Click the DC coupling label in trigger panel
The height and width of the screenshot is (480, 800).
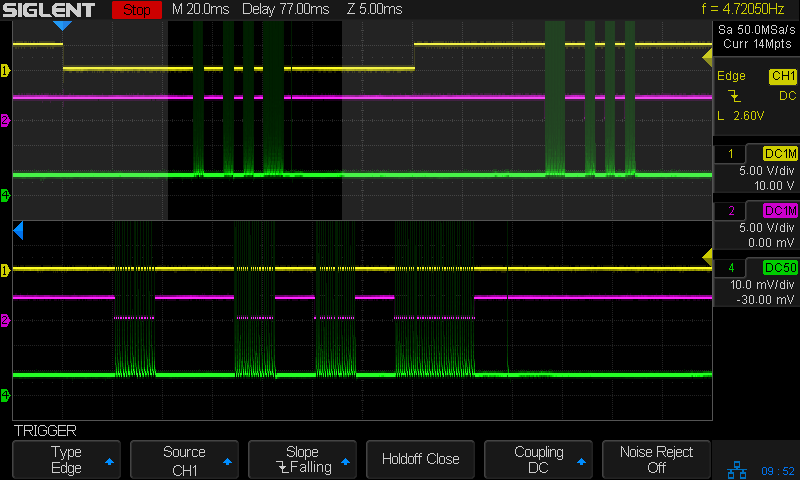pyautogui.click(x=787, y=96)
